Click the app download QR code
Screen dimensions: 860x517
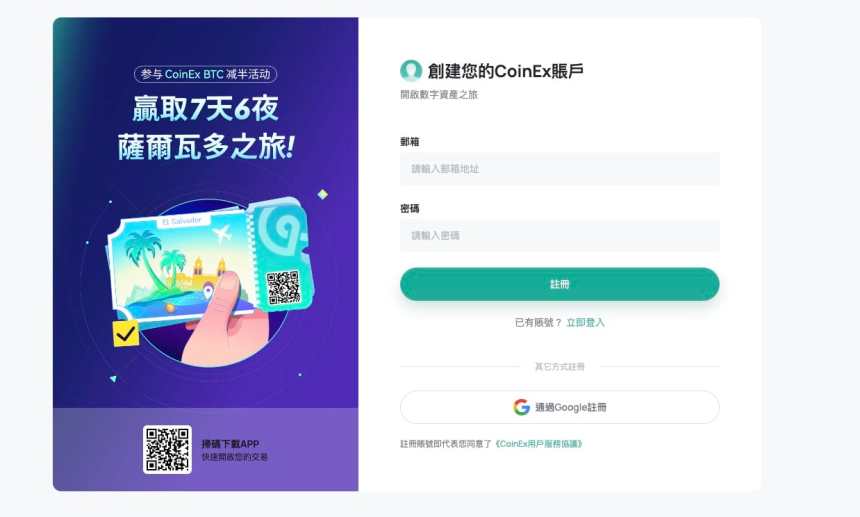point(167,449)
